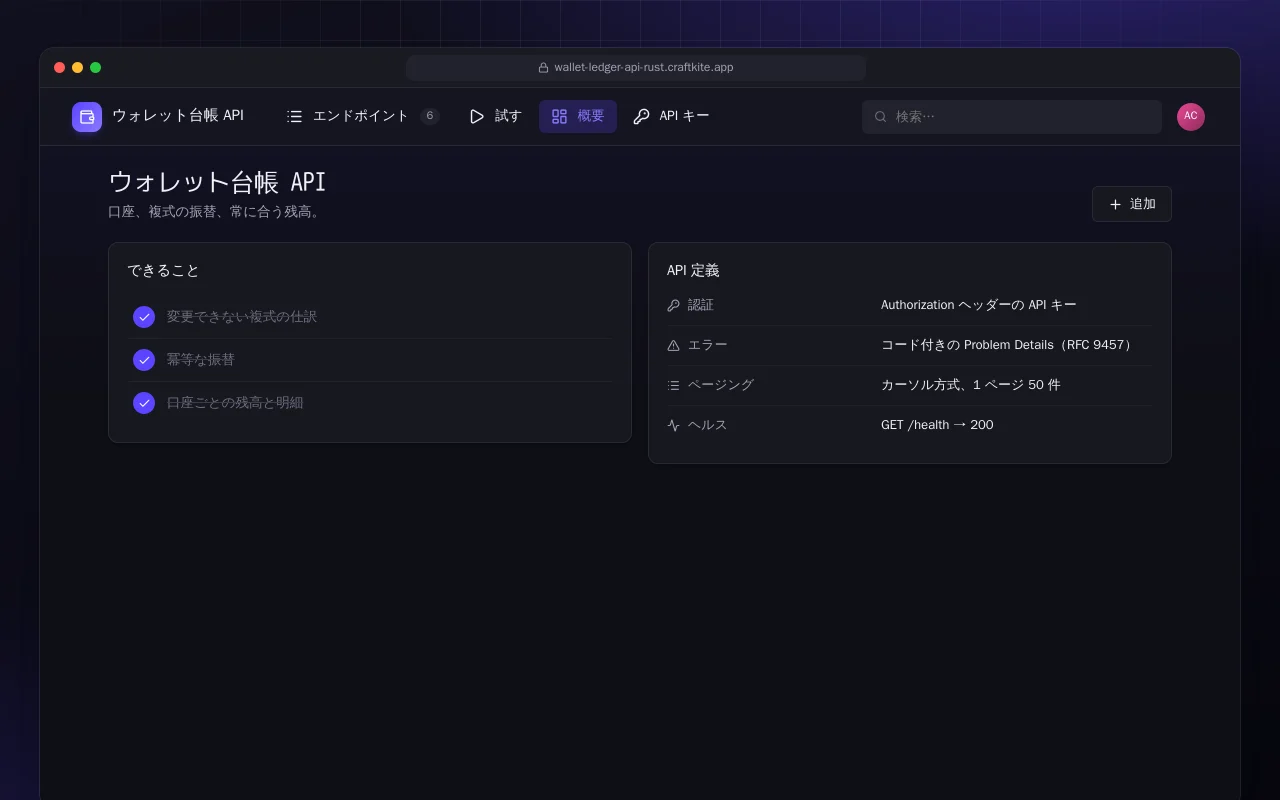Close the window with red button
Screen dimensions: 1280x800
click(60, 68)
